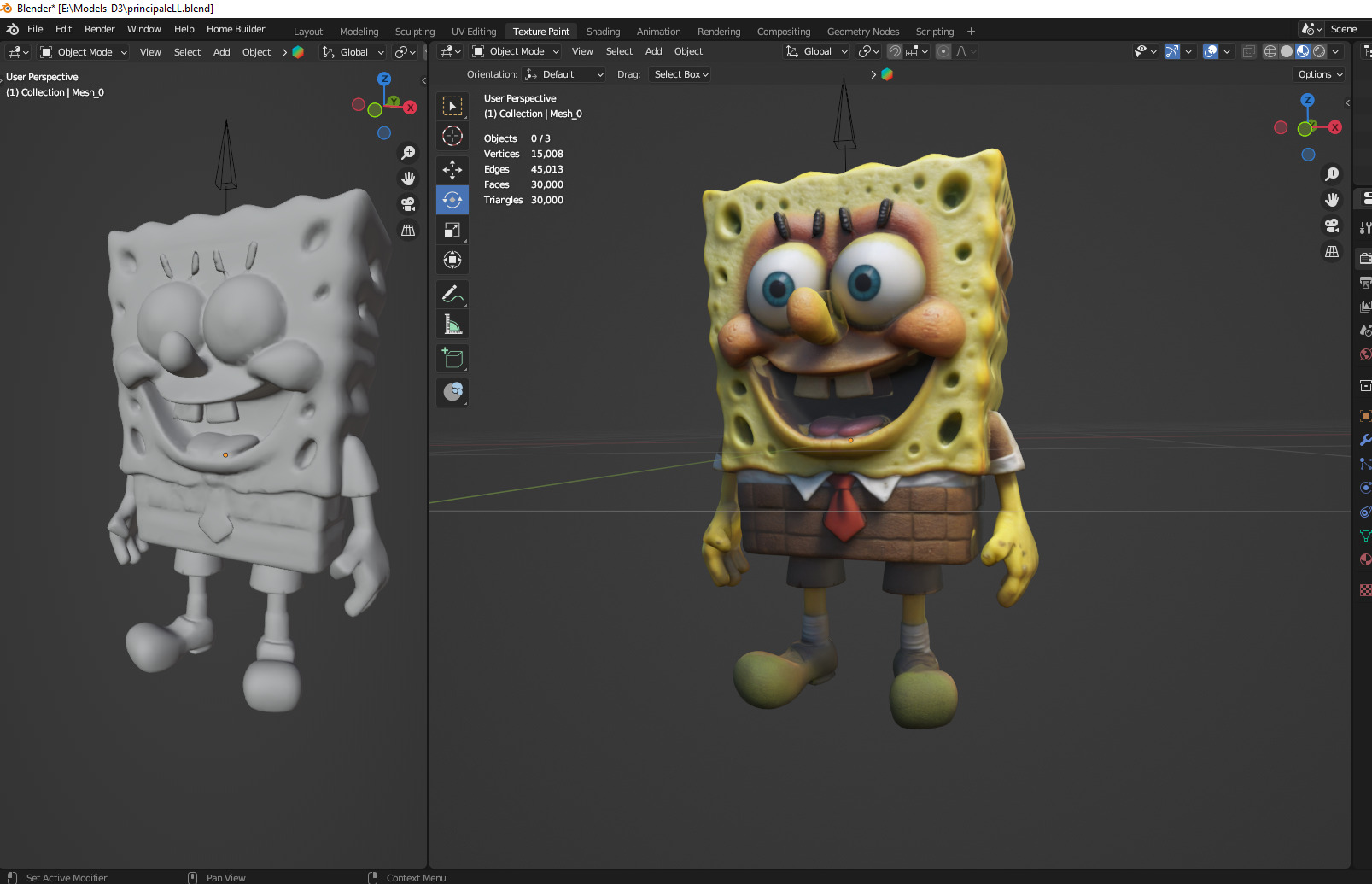The image size is (1372, 884).
Task: Select the Rotate tool
Action: (x=452, y=200)
